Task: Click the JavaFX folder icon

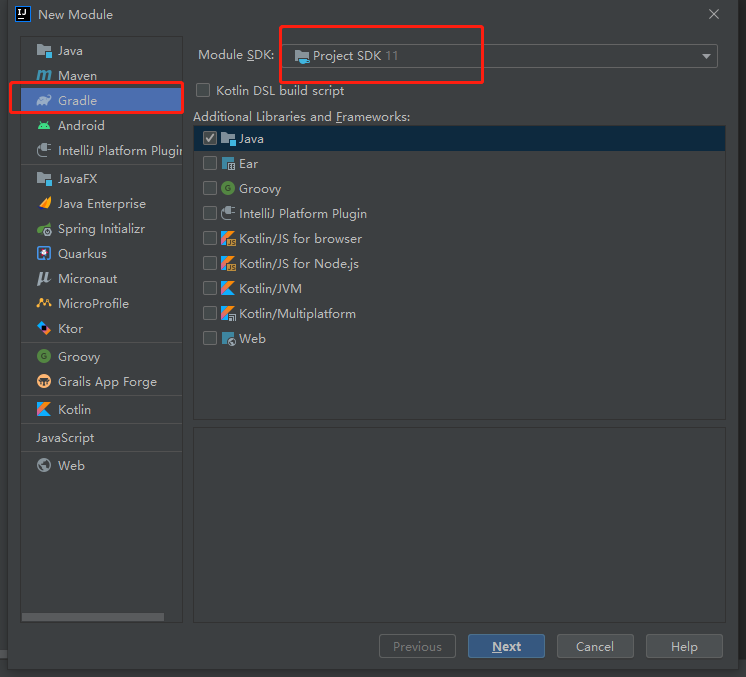Action: pyautogui.click(x=44, y=178)
